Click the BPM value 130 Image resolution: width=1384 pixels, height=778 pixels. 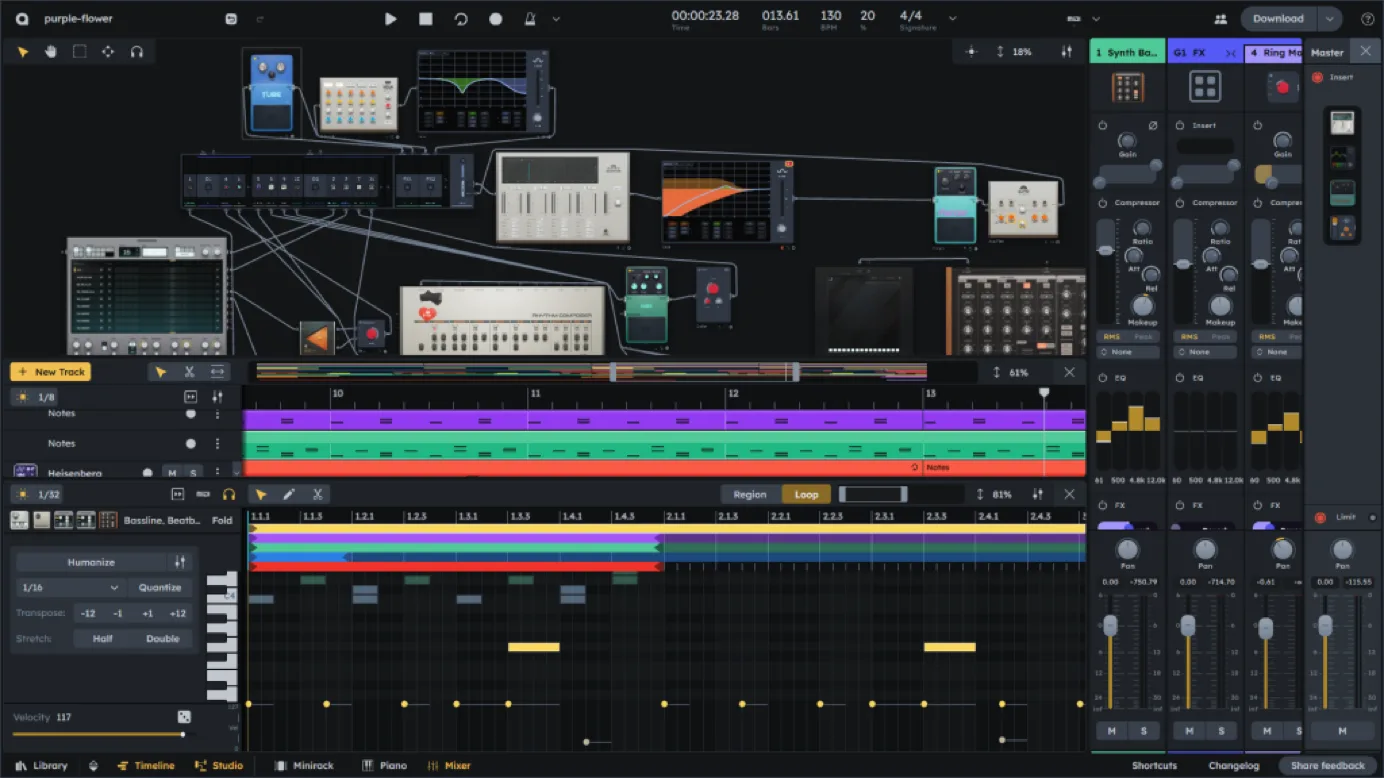coord(830,15)
